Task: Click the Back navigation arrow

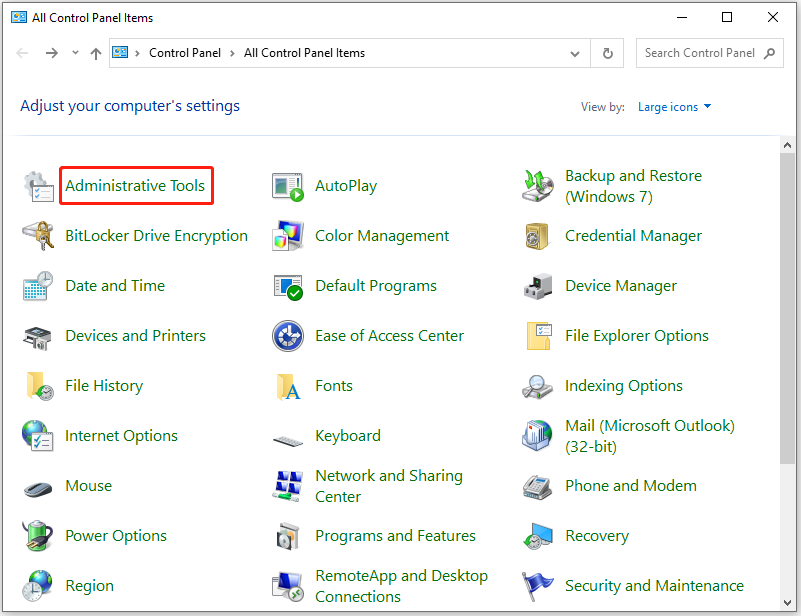Action: pyautogui.click(x=22, y=53)
